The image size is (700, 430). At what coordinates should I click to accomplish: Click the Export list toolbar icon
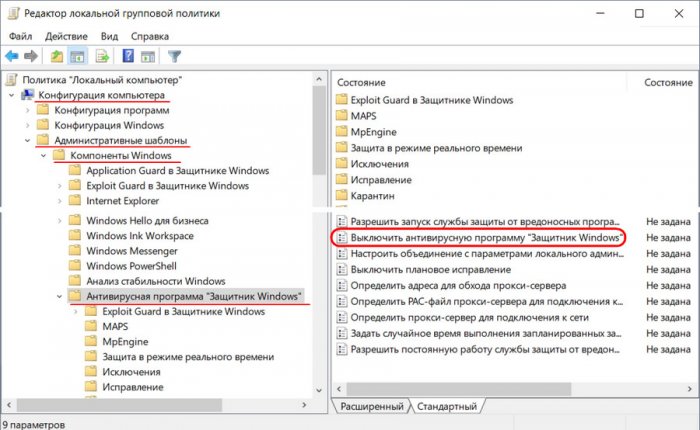(102, 56)
